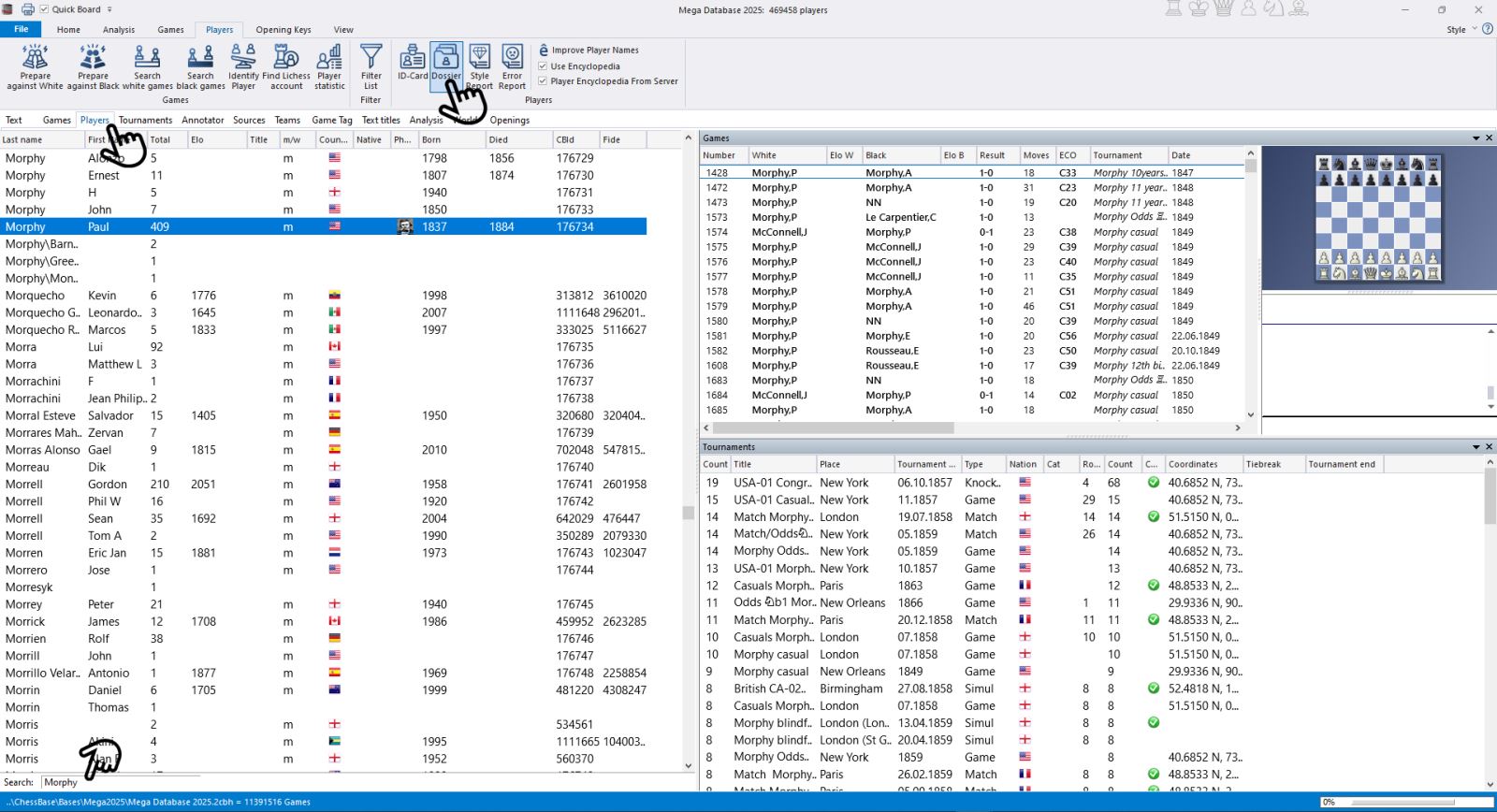Switch to the Annotator list tab
1497x812 pixels.
pyautogui.click(x=202, y=120)
